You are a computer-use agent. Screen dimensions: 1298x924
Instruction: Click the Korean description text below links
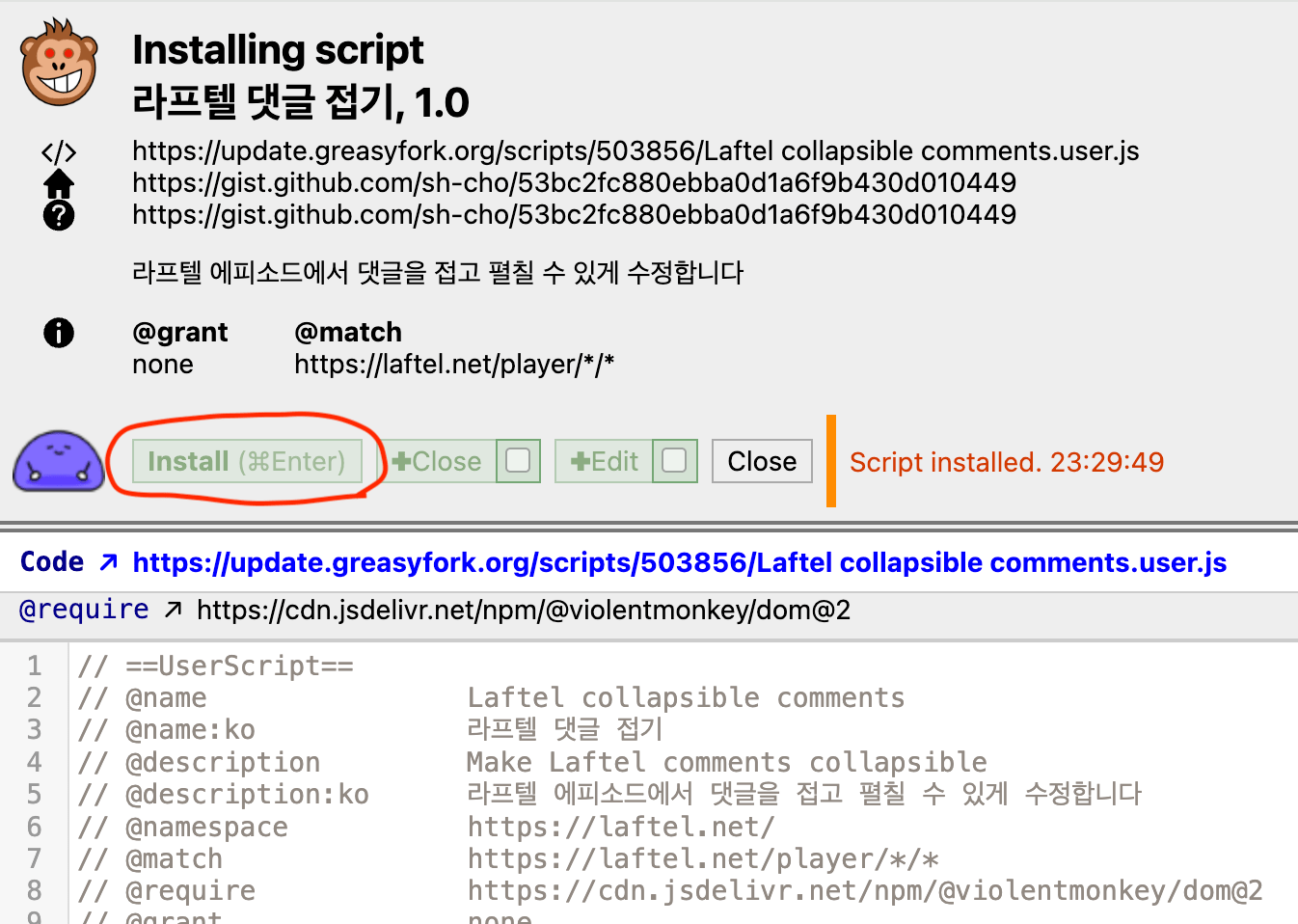point(438,272)
